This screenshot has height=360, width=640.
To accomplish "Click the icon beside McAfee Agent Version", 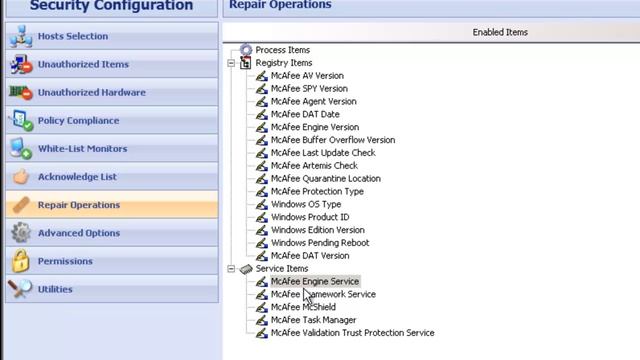I will pyautogui.click(x=262, y=102).
